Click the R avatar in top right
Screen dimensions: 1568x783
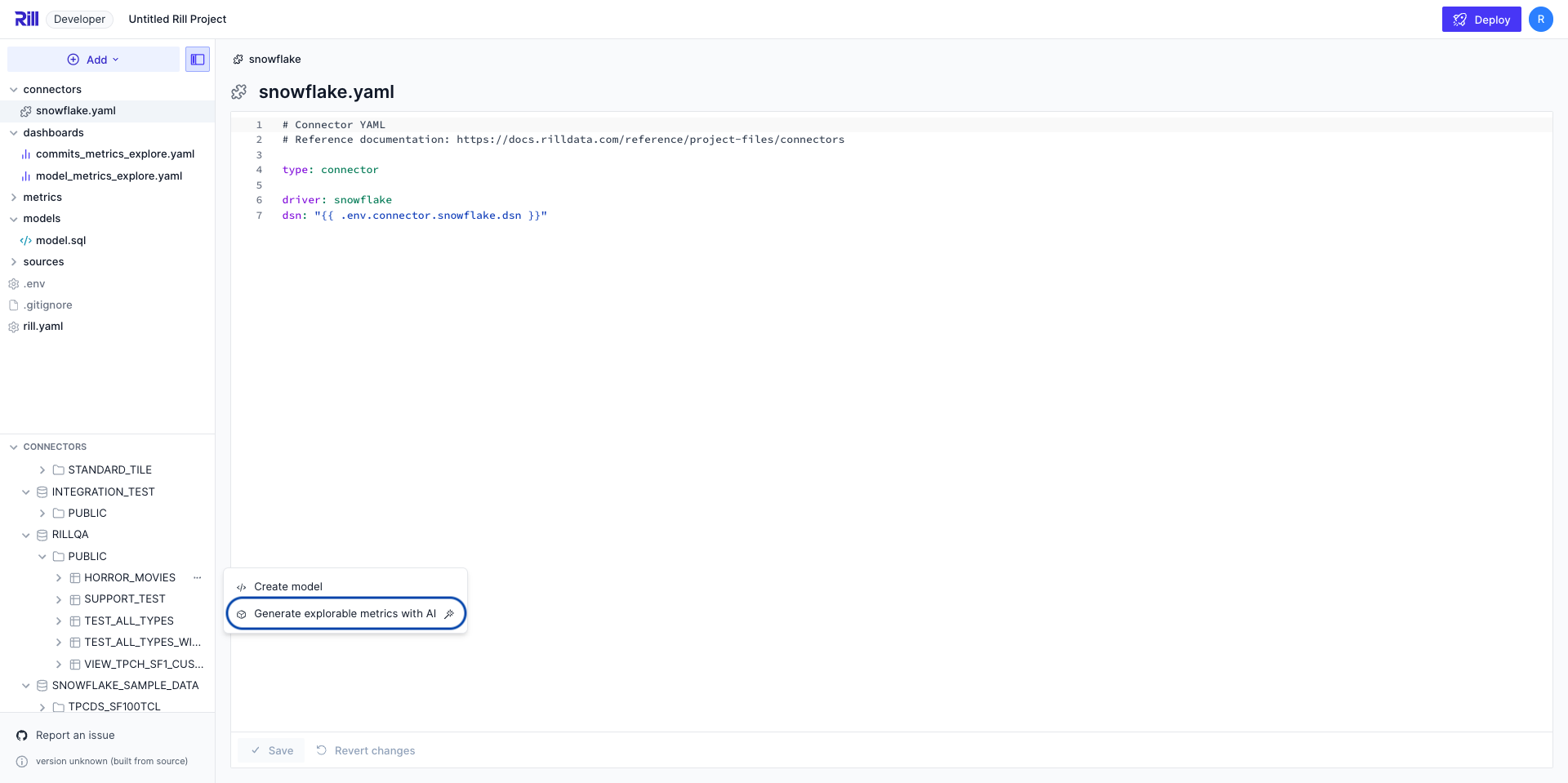coord(1541,19)
